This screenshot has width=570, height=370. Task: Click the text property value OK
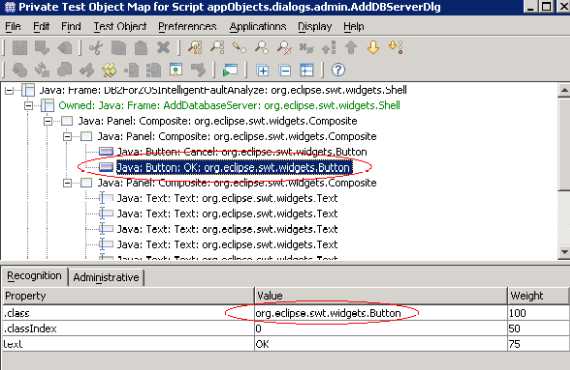[x=380, y=344]
